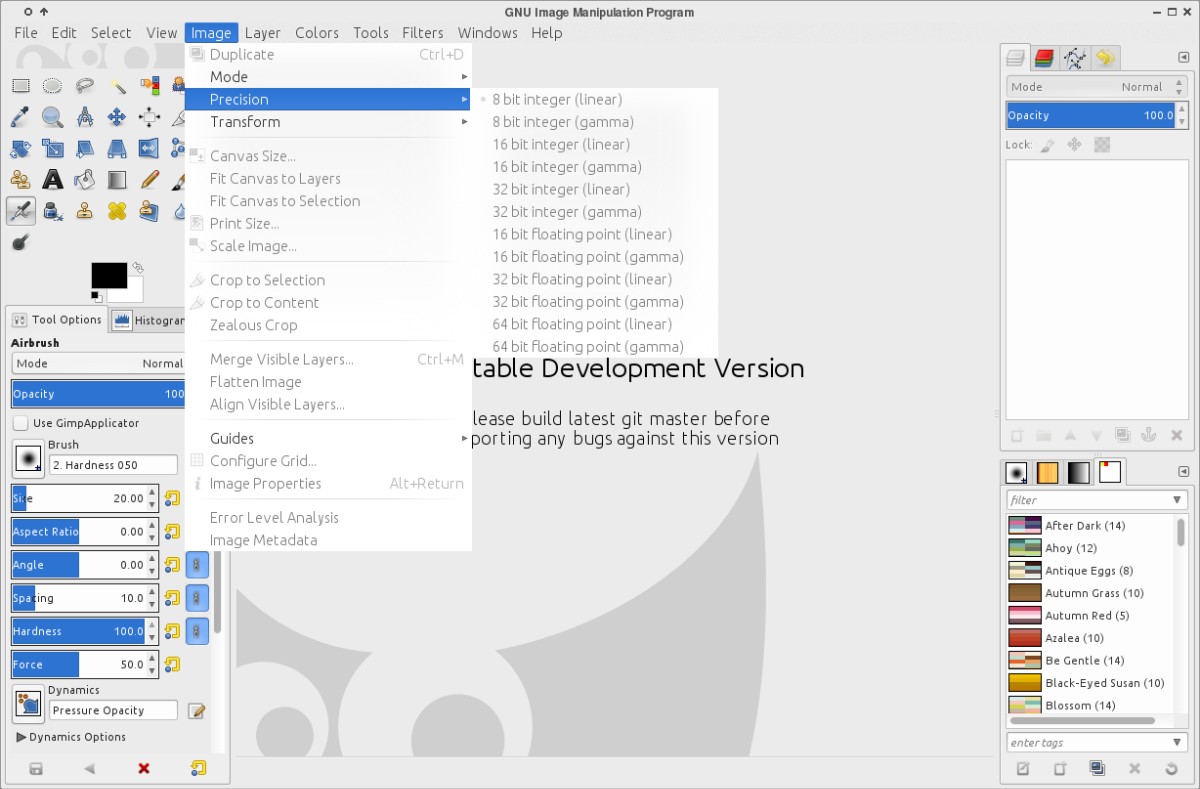Select the Flip tool
The height and width of the screenshot is (789, 1200).
149,149
